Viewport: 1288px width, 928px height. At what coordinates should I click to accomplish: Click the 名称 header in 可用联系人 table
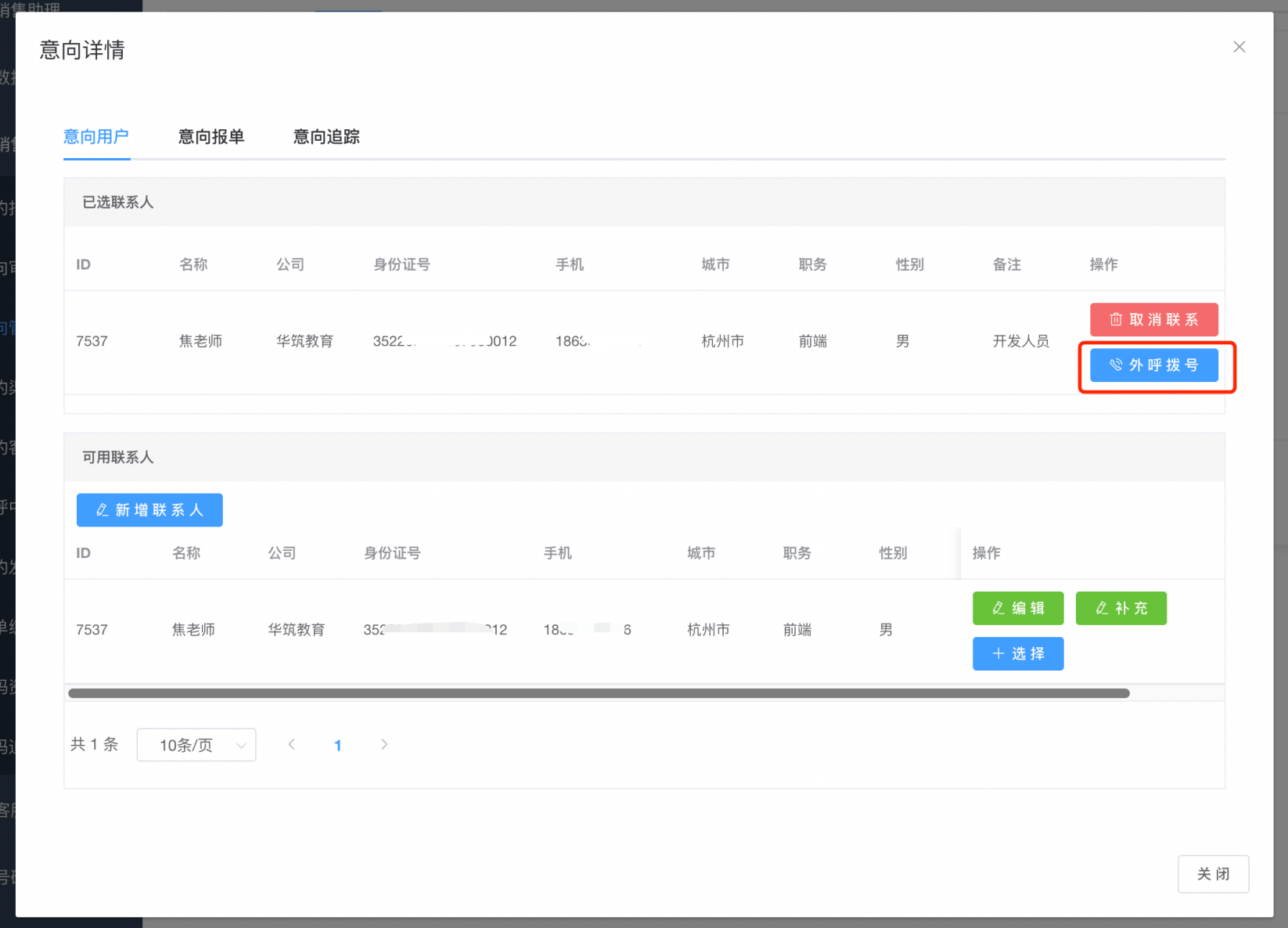pos(186,553)
